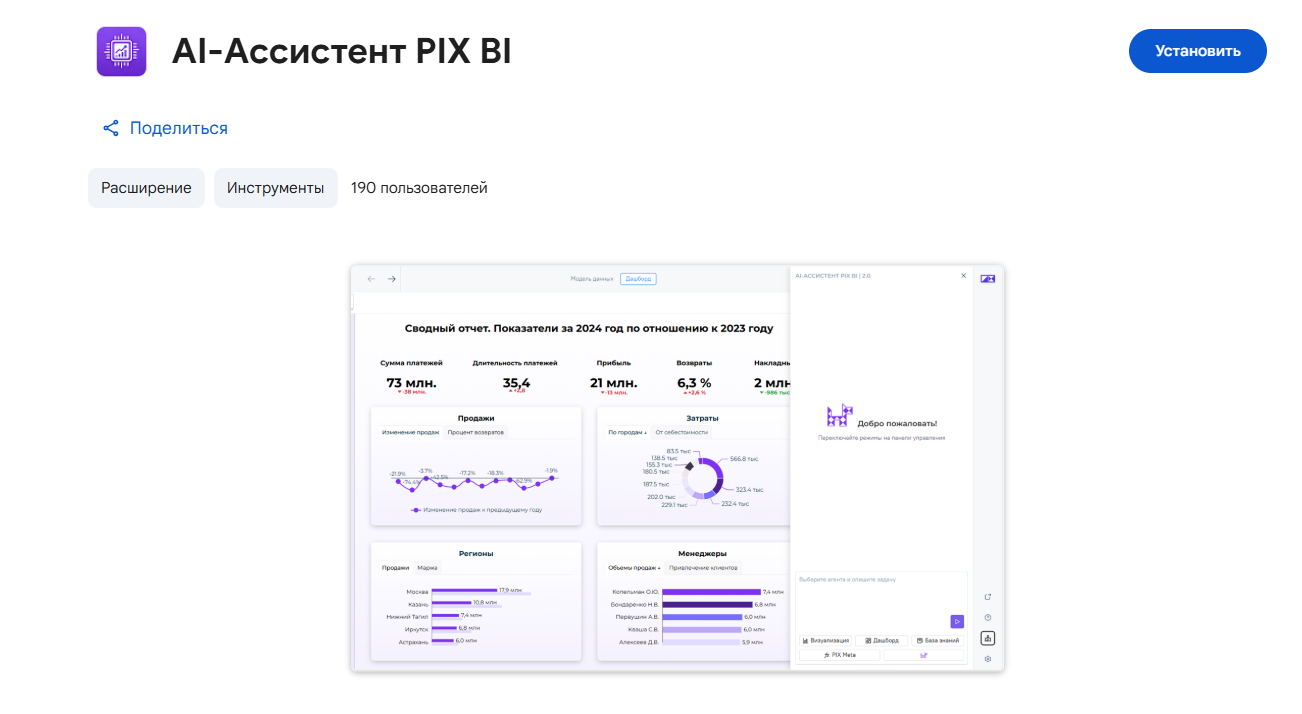Click the '566.8 тыс' donut chart label

pos(744,459)
